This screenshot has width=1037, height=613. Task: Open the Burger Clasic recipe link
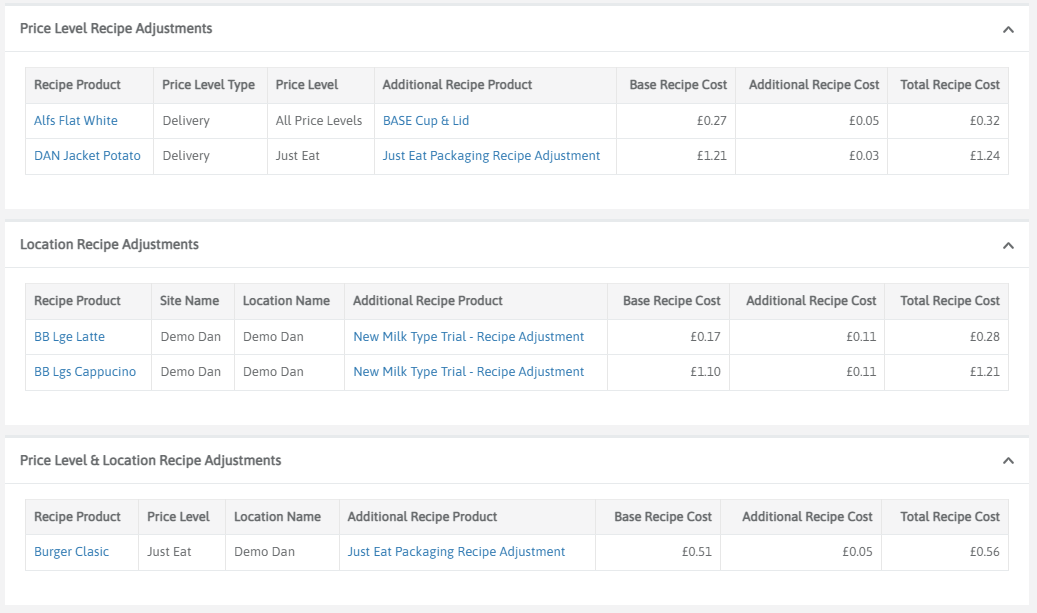click(71, 552)
